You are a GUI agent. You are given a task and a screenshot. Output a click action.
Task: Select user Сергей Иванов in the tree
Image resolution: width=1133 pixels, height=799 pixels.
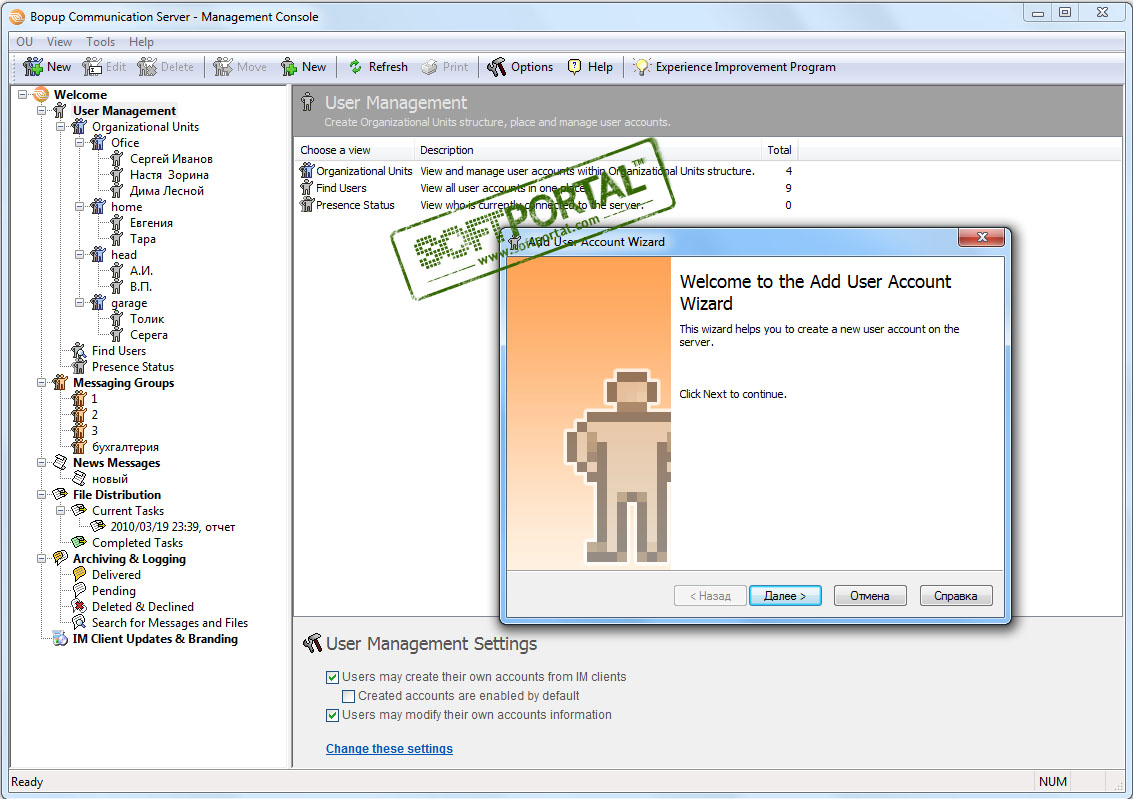tap(171, 159)
